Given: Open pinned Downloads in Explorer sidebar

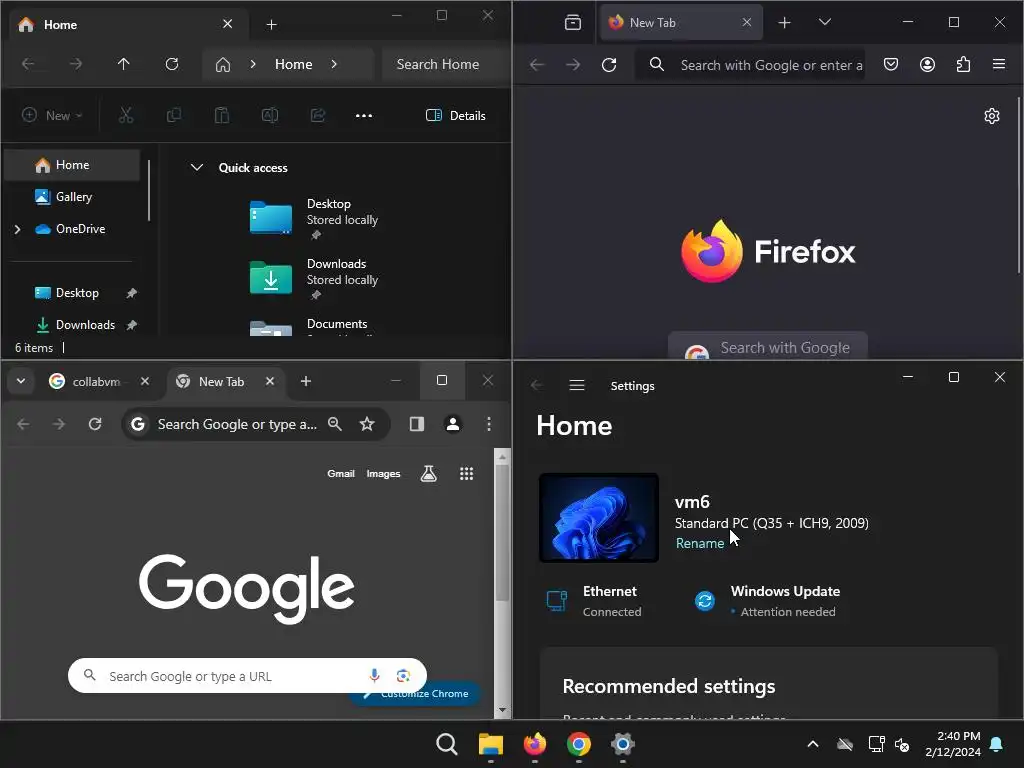Looking at the screenshot, I should [x=72, y=325].
